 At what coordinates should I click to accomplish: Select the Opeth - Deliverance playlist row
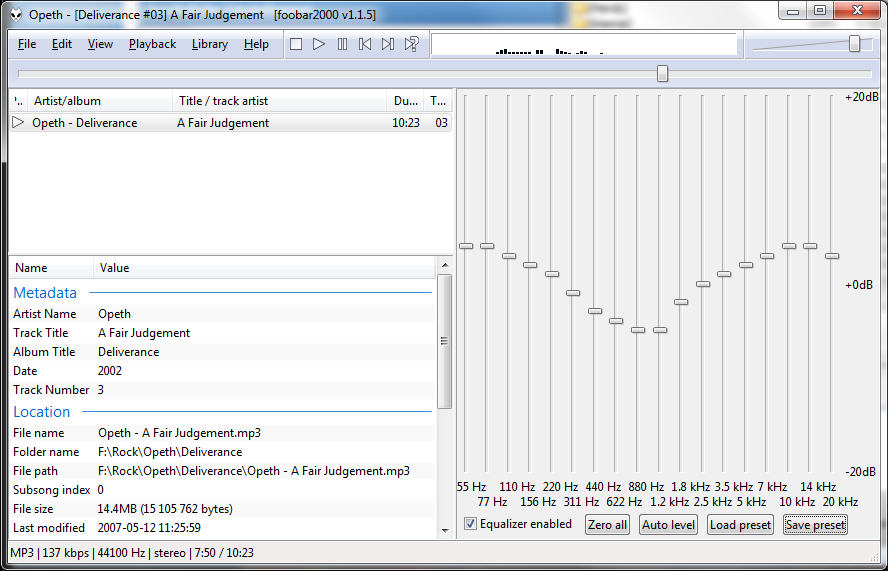click(x=230, y=123)
